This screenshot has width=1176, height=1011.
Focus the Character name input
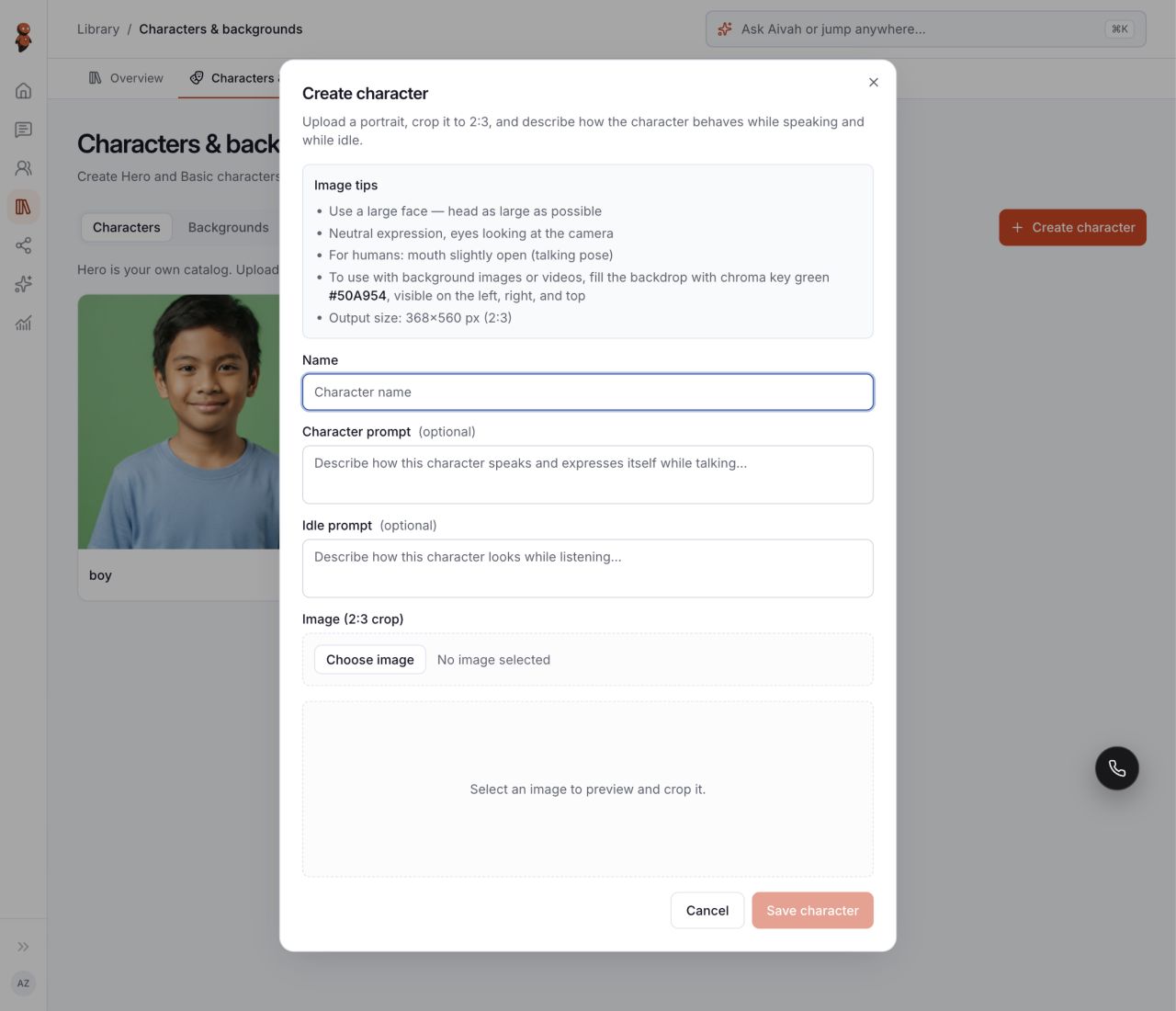588,392
